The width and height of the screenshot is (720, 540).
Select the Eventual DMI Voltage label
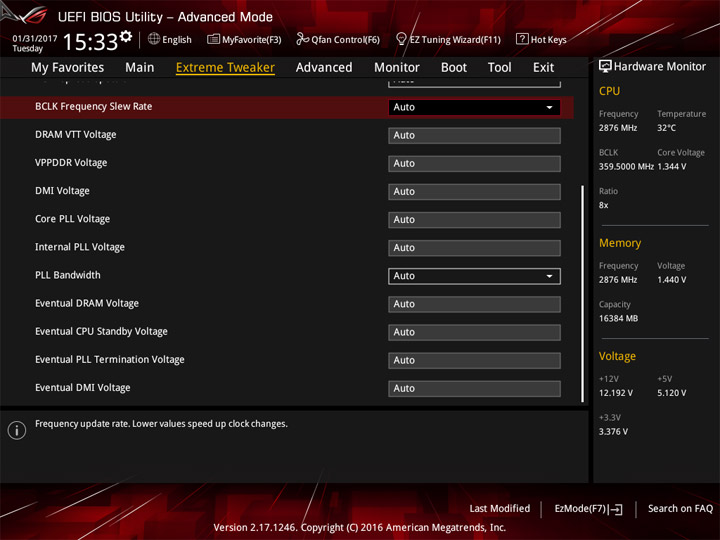tap(83, 388)
